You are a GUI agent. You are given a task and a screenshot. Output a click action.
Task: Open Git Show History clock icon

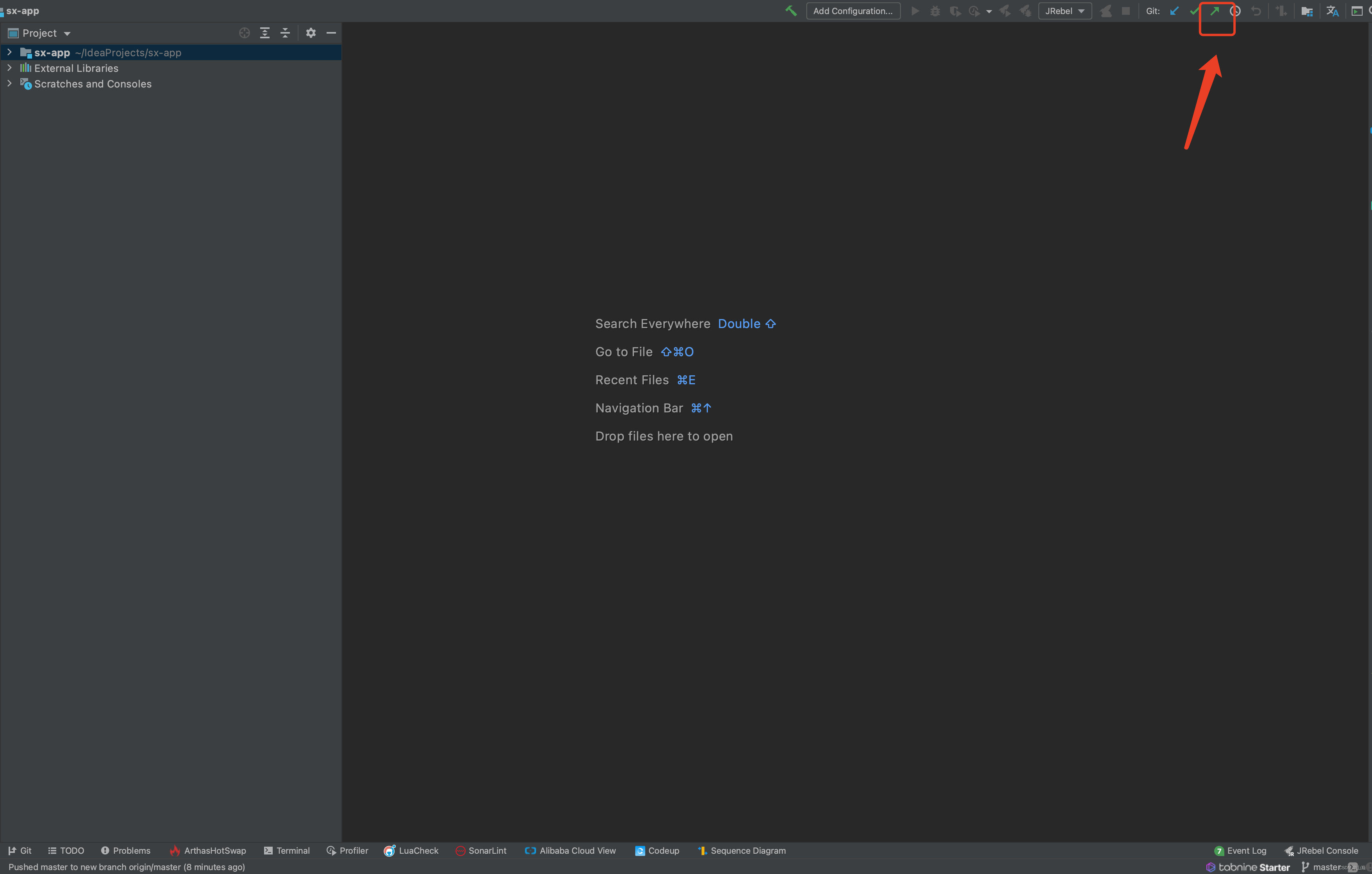click(1235, 11)
